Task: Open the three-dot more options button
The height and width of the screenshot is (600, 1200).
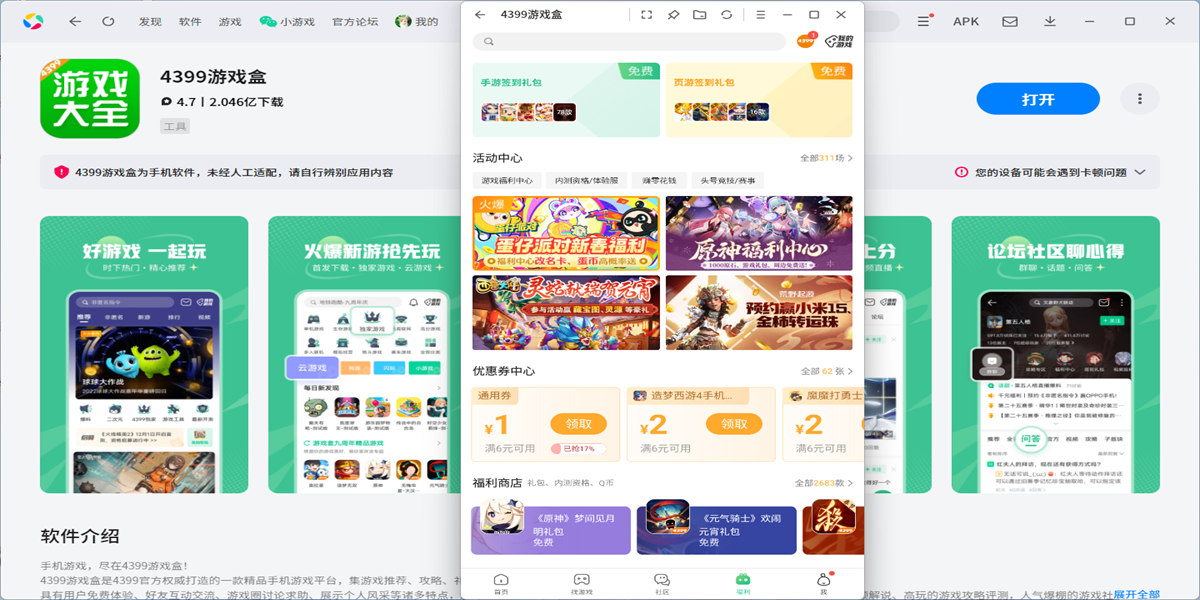Action: click(x=1139, y=99)
